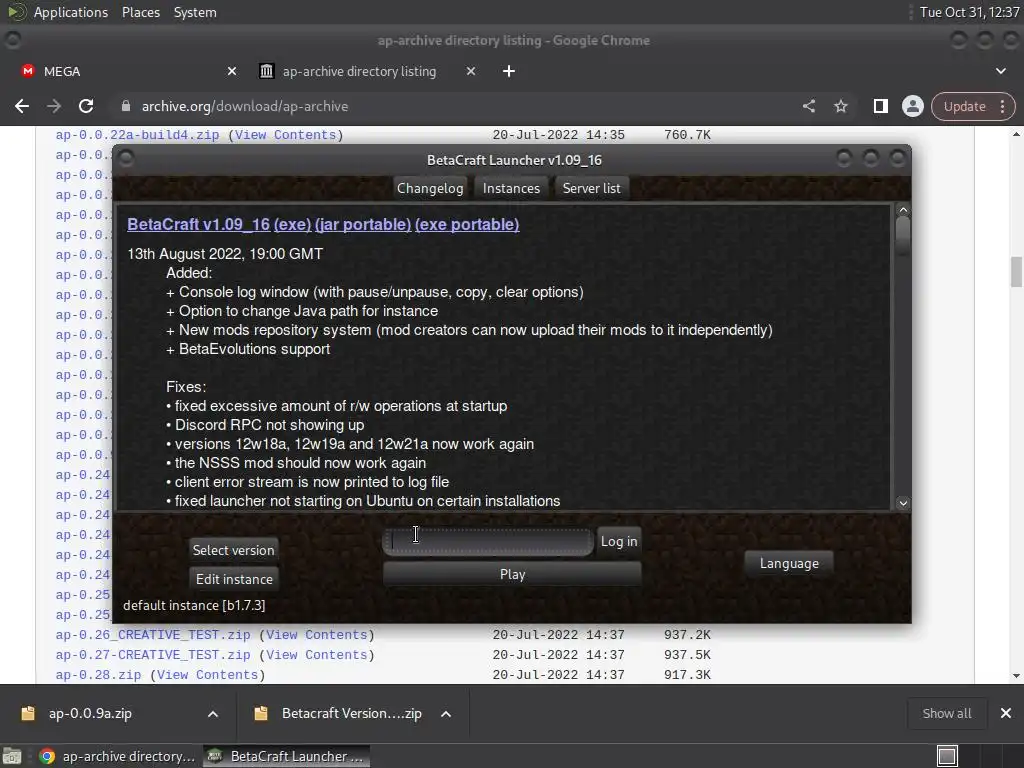Viewport: 1024px width, 768px height.
Task: Show all downloads
Action: click(x=946, y=713)
